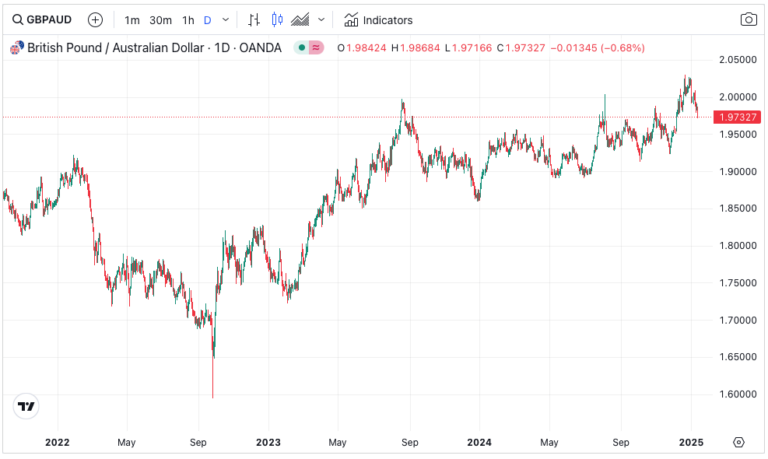Image resolution: width=768 pixels, height=459 pixels.
Task: Select the 1m timeframe
Action: coord(132,20)
